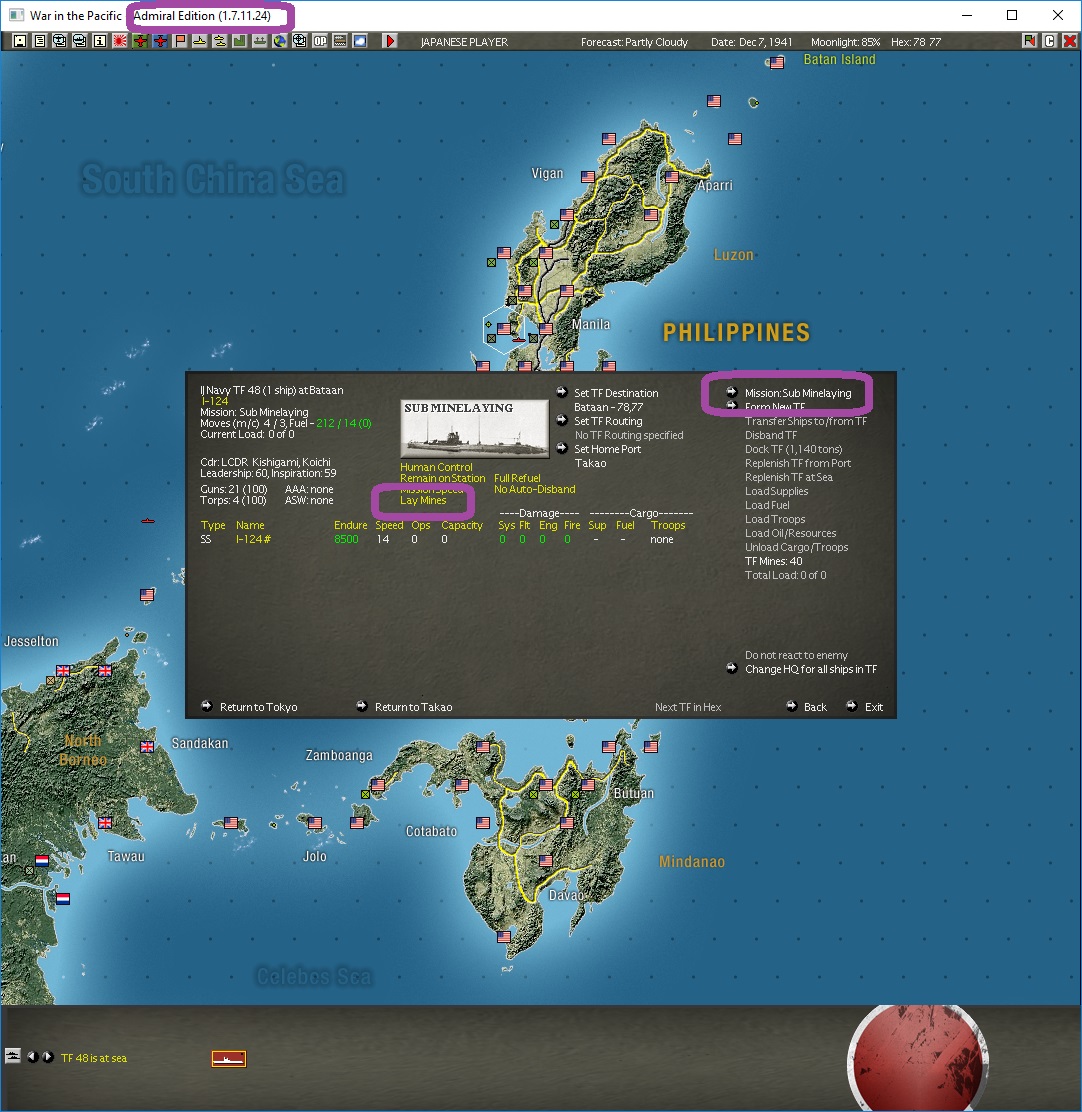
Task: Click the orange flag toolbar icon
Action: point(180,41)
